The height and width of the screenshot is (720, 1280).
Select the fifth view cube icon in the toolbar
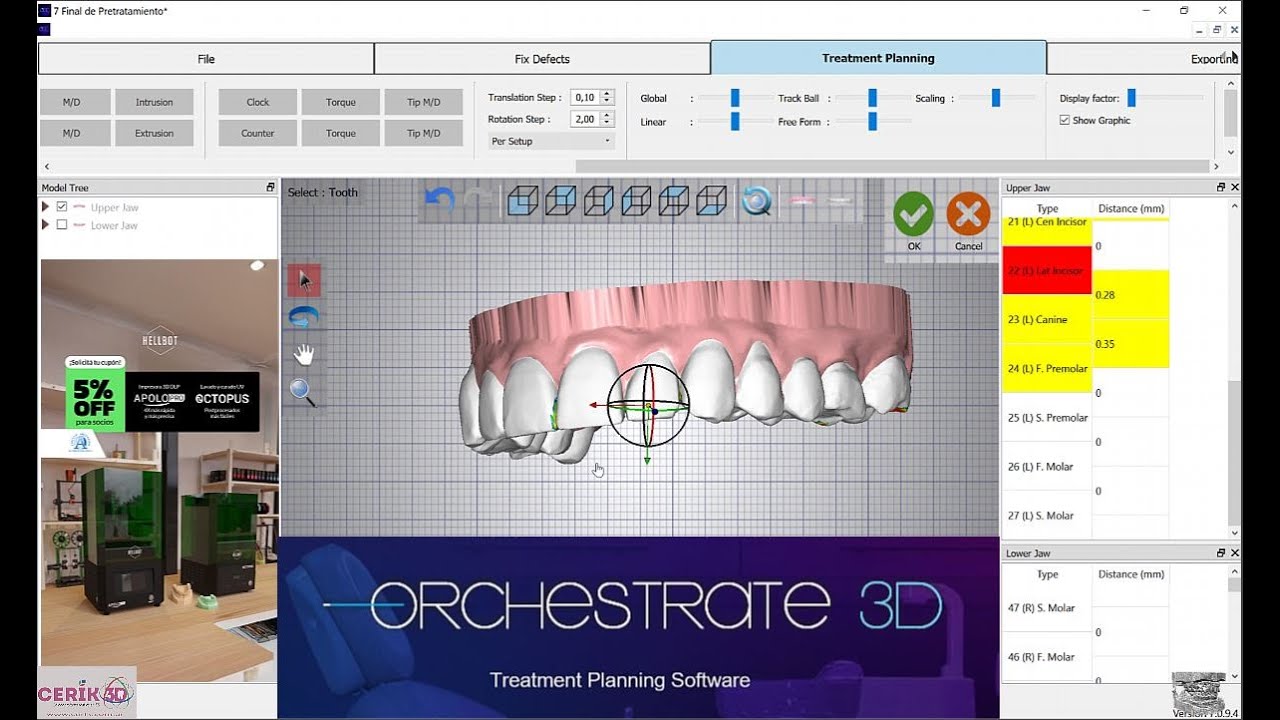pyautogui.click(x=674, y=201)
